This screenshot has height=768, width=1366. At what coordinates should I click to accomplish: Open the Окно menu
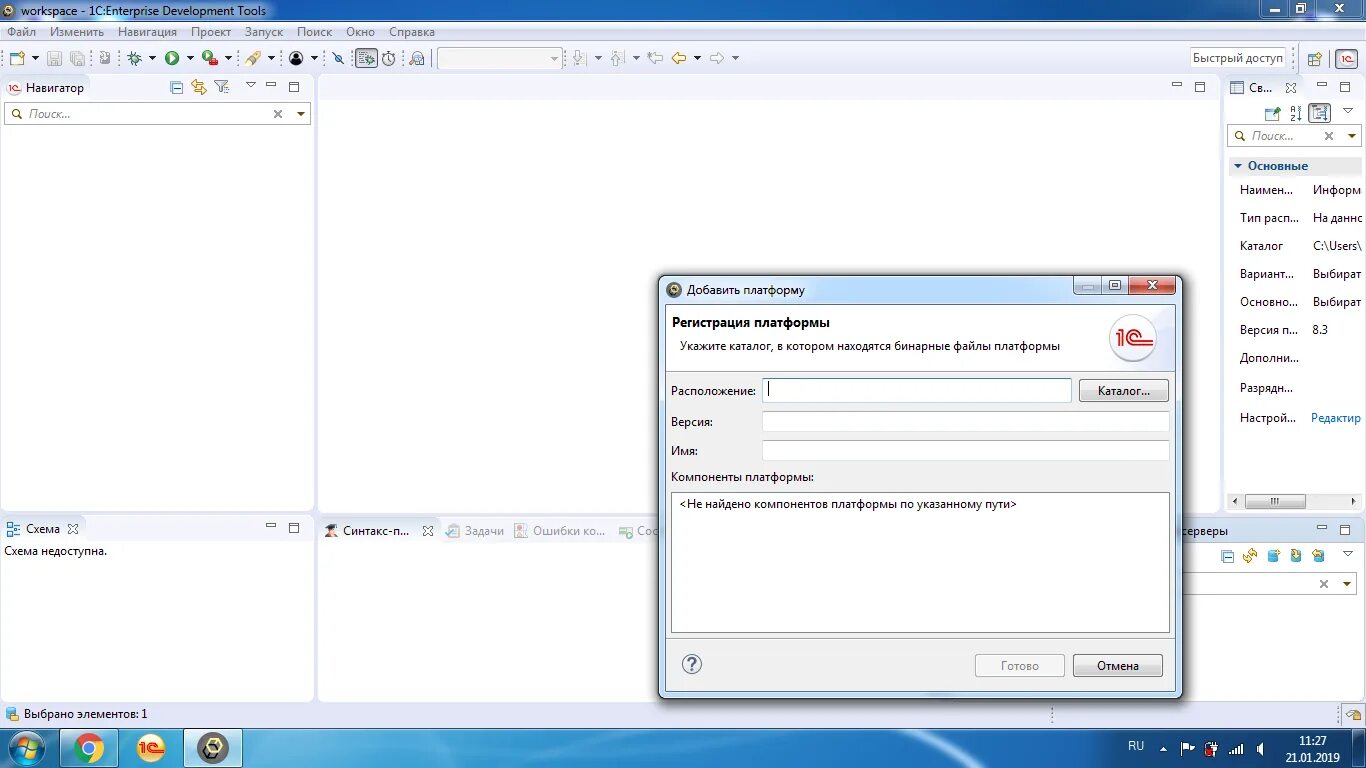click(x=360, y=32)
